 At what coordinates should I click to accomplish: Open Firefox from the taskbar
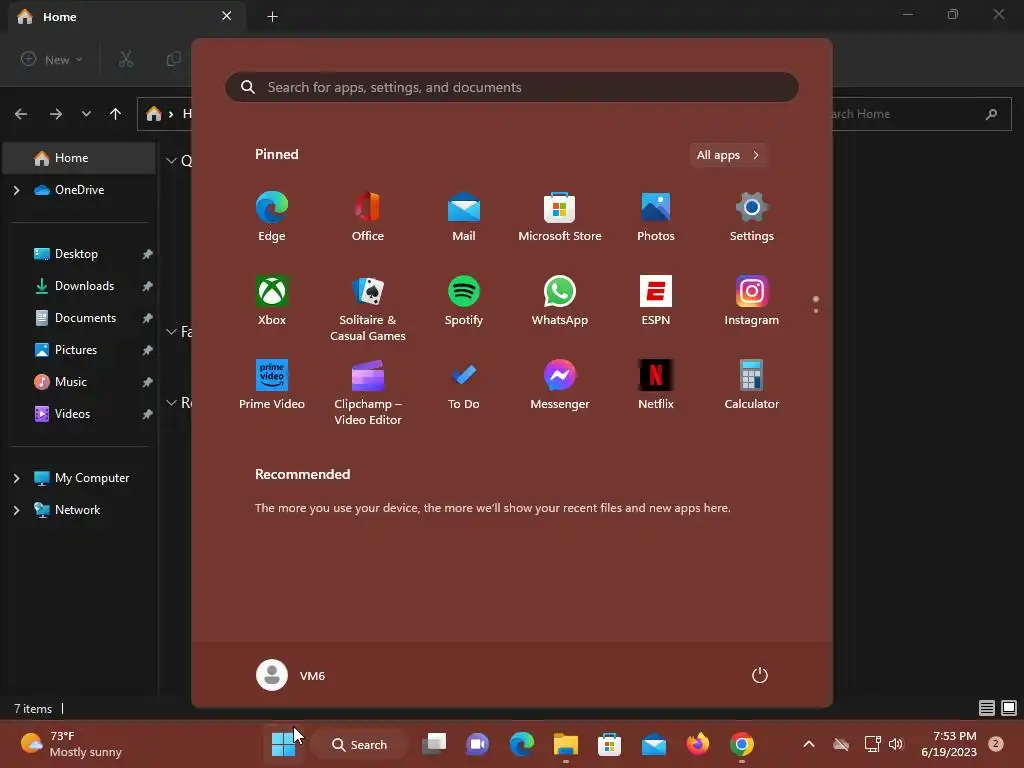pos(697,744)
